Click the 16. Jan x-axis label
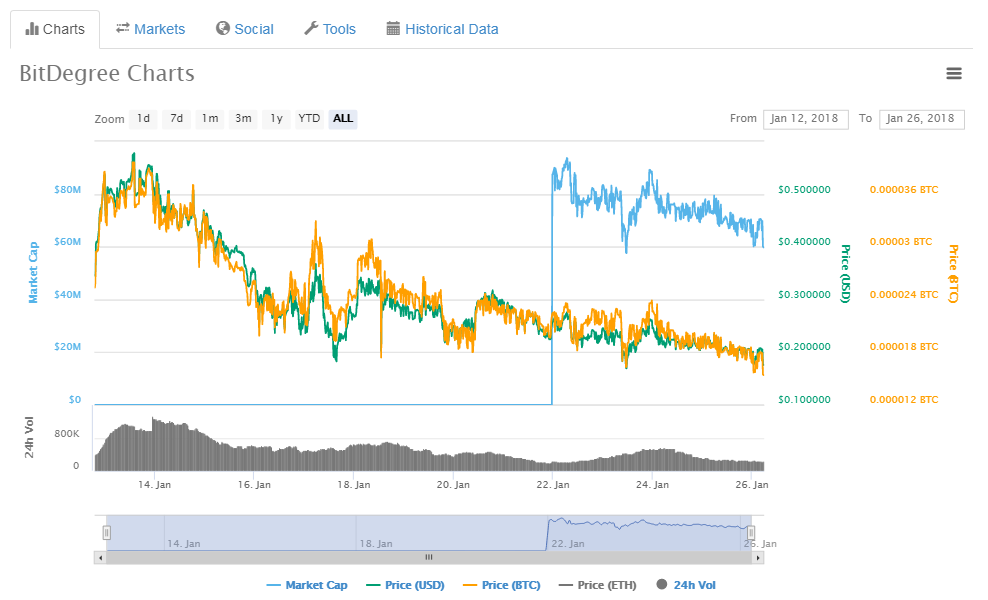 point(254,485)
